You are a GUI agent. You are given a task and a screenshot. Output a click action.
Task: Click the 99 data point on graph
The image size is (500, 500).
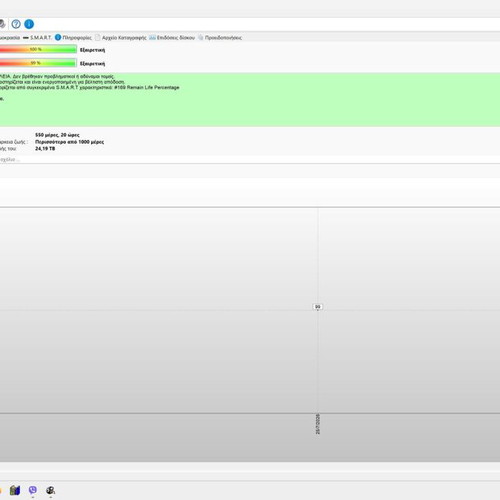[x=318, y=307]
